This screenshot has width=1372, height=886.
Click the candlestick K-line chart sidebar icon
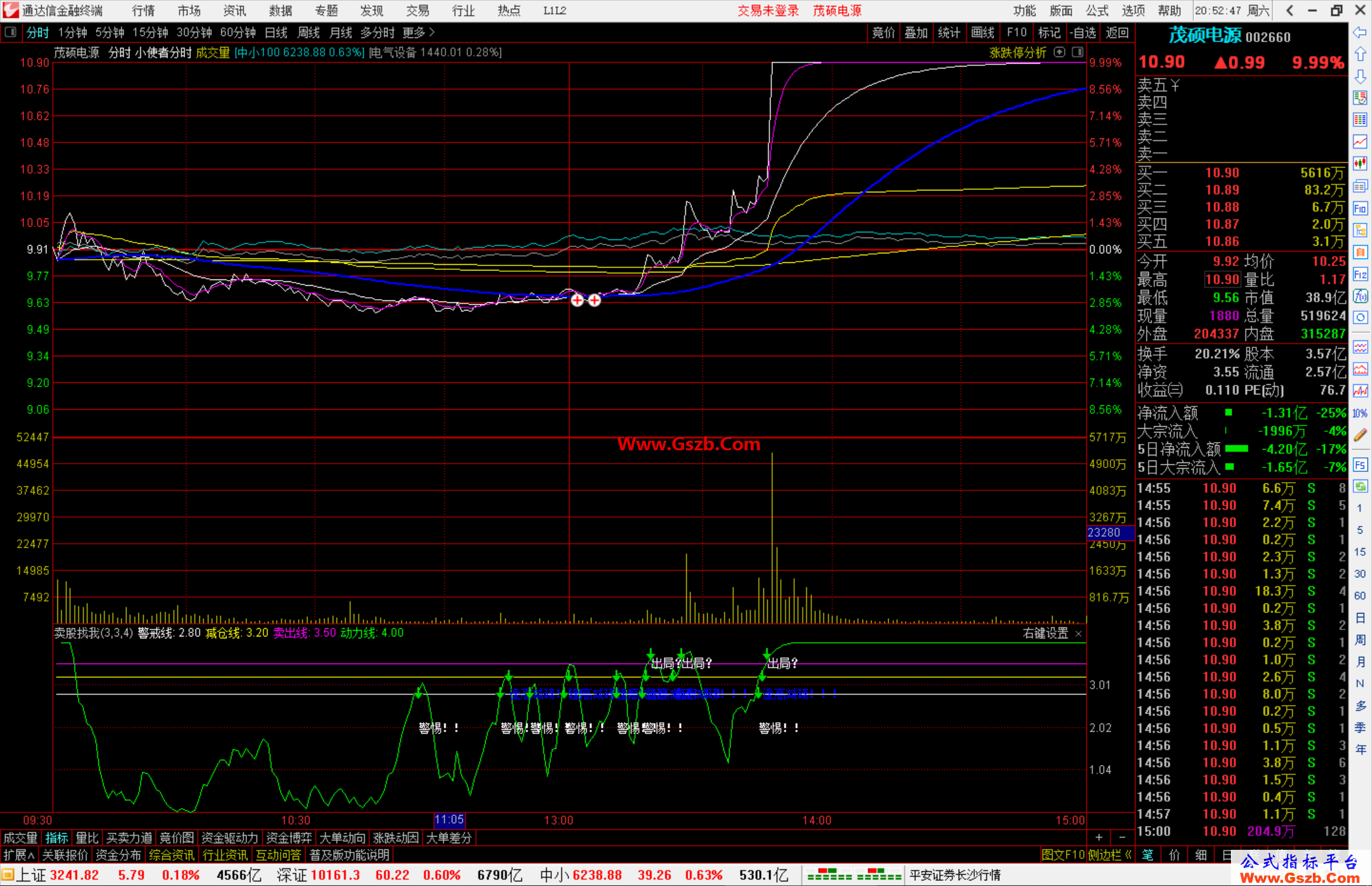1360,163
